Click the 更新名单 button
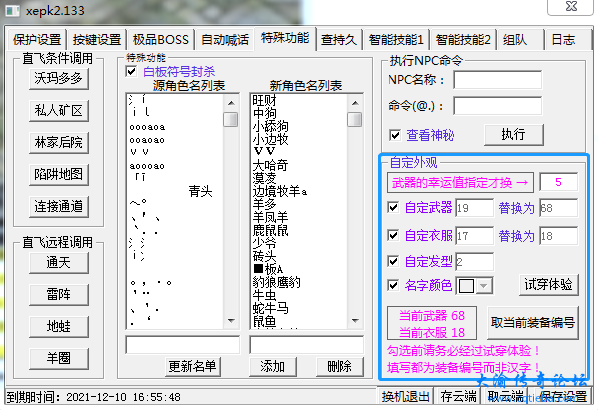 click(x=193, y=367)
